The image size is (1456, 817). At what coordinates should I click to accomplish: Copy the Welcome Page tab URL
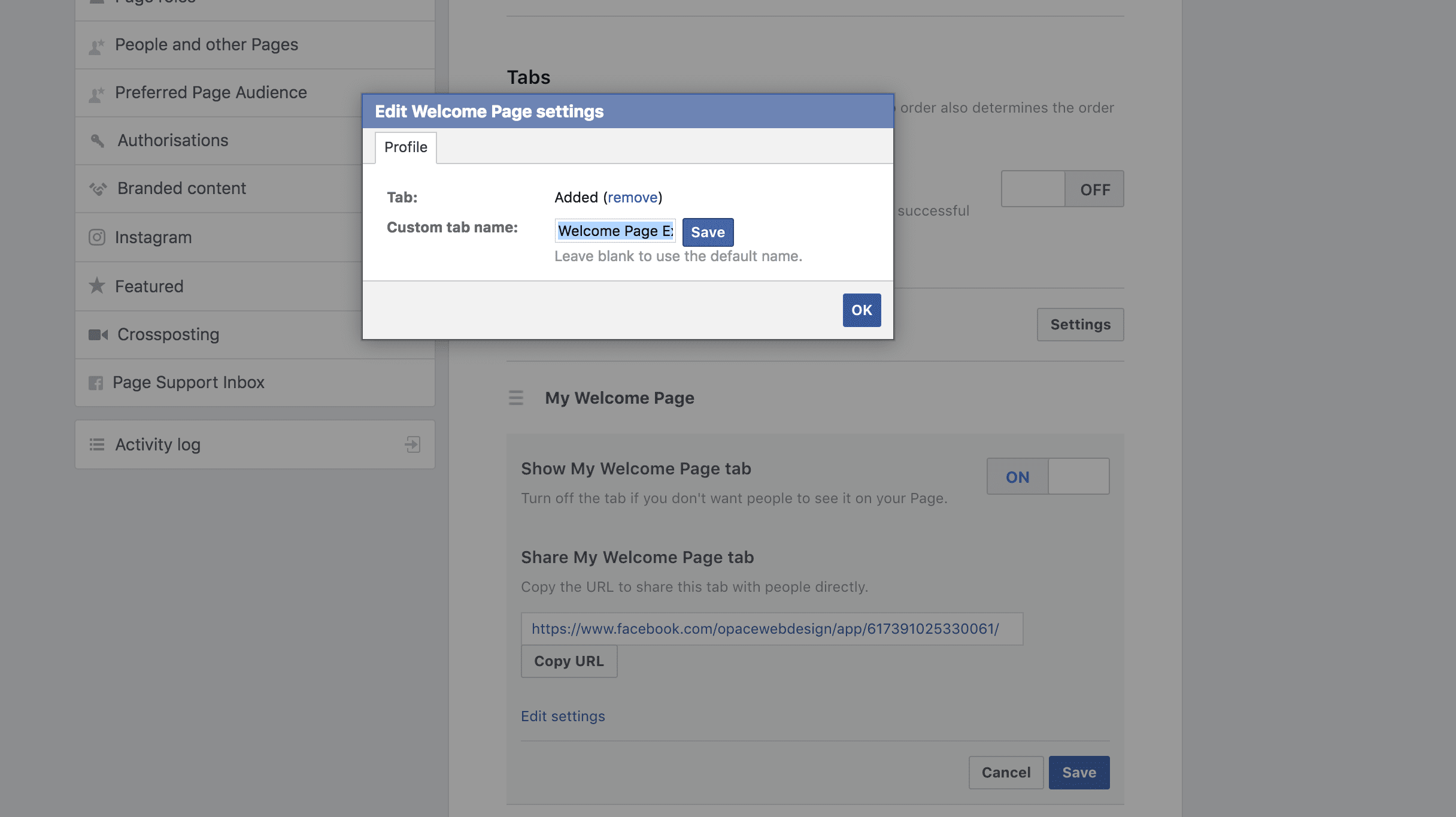[x=568, y=660]
